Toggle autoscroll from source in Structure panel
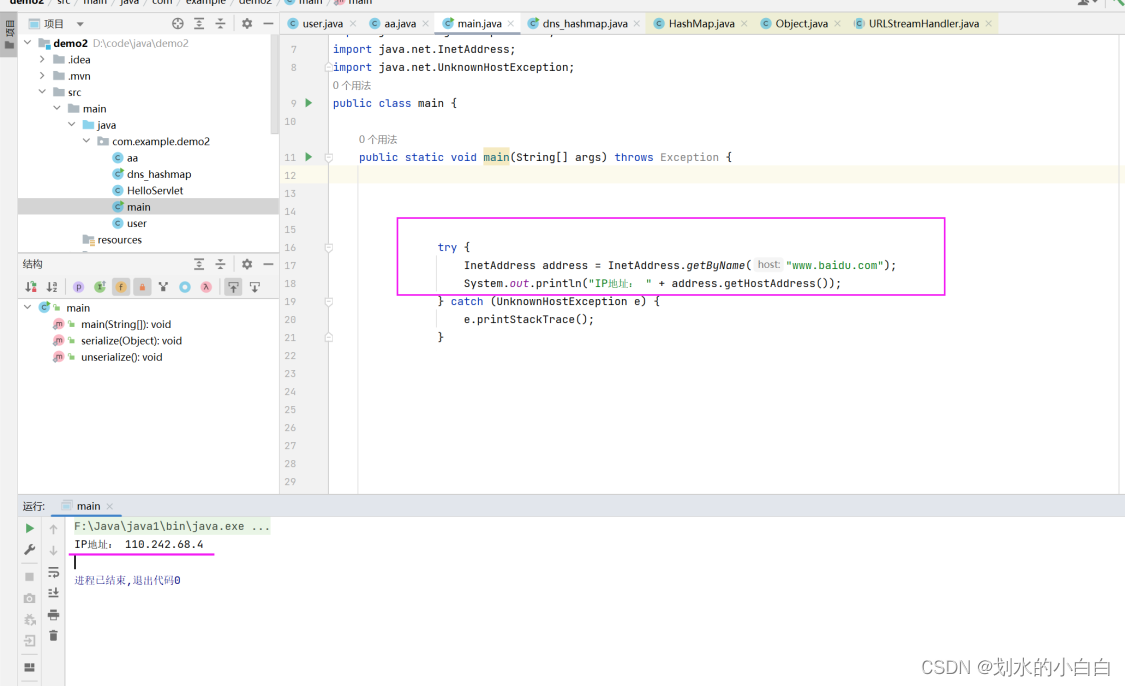1125x686 pixels. tap(255, 287)
